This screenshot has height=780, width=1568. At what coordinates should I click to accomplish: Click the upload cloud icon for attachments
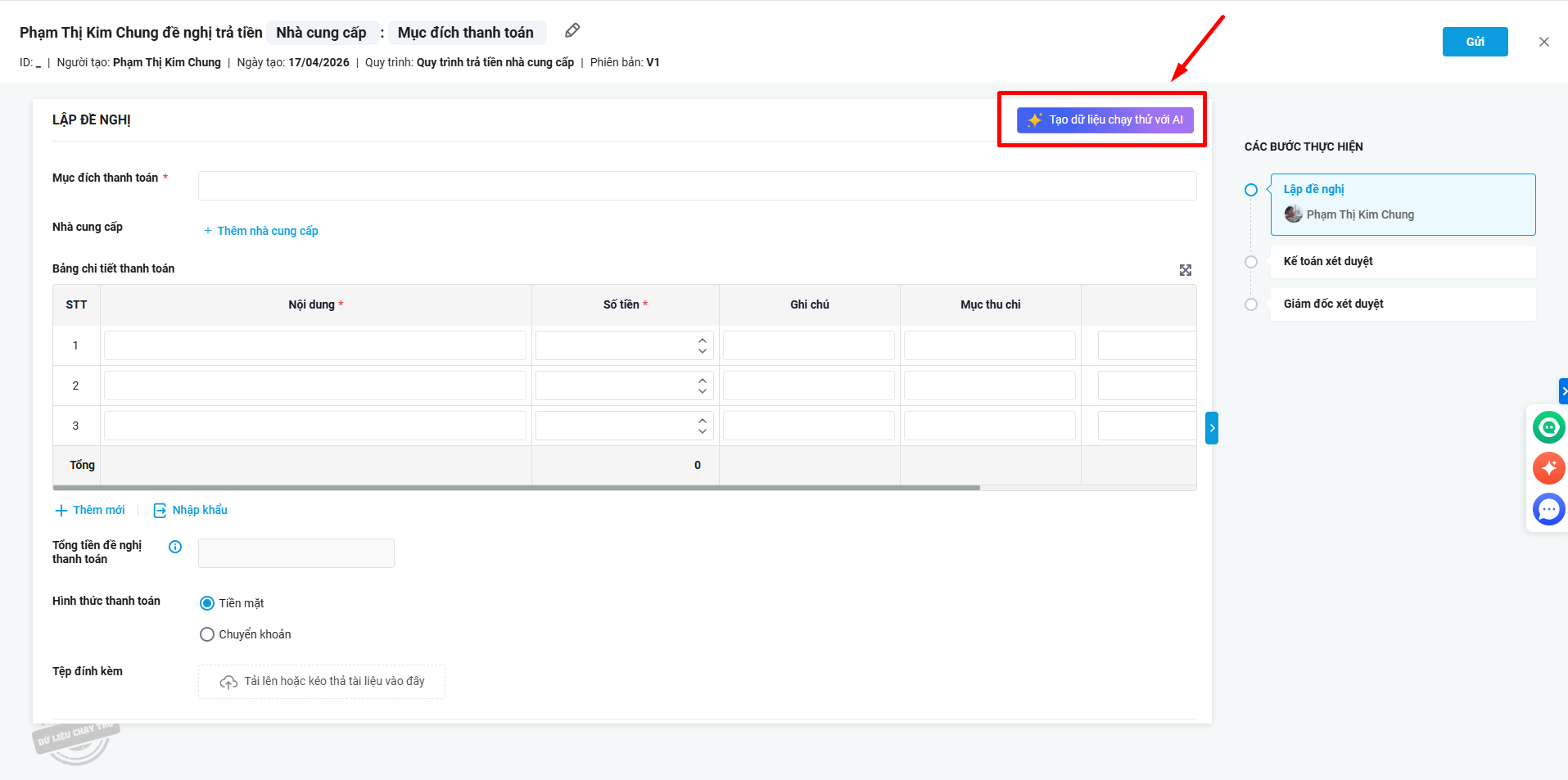(x=228, y=682)
